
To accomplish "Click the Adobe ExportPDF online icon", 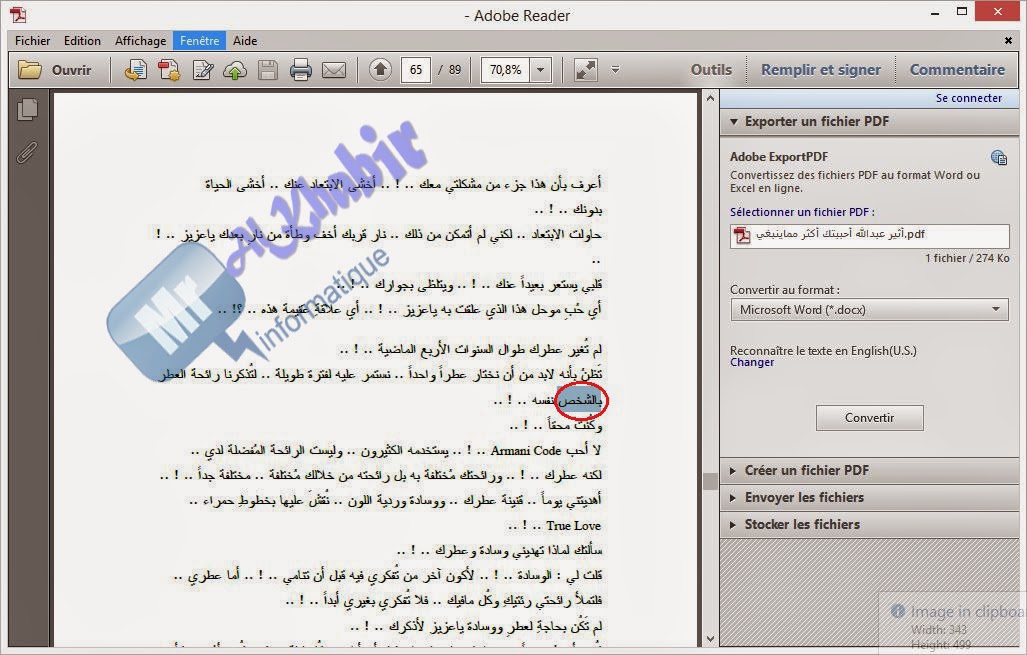I will pyautogui.click(x=999, y=157).
